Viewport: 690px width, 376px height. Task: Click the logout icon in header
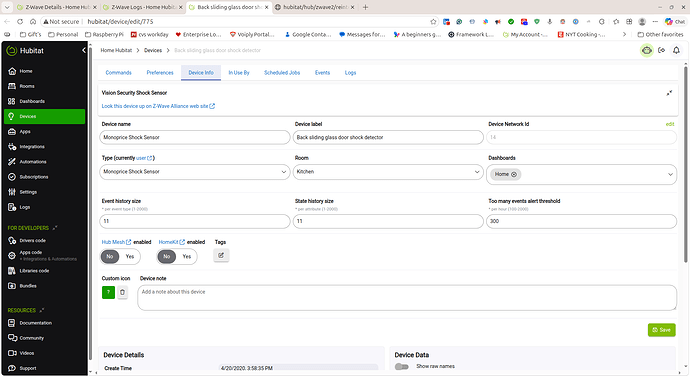click(661, 51)
